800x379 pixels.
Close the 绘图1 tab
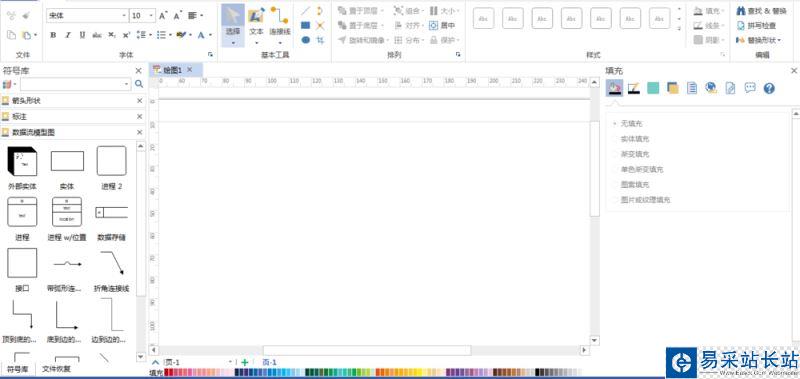(189, 69)
